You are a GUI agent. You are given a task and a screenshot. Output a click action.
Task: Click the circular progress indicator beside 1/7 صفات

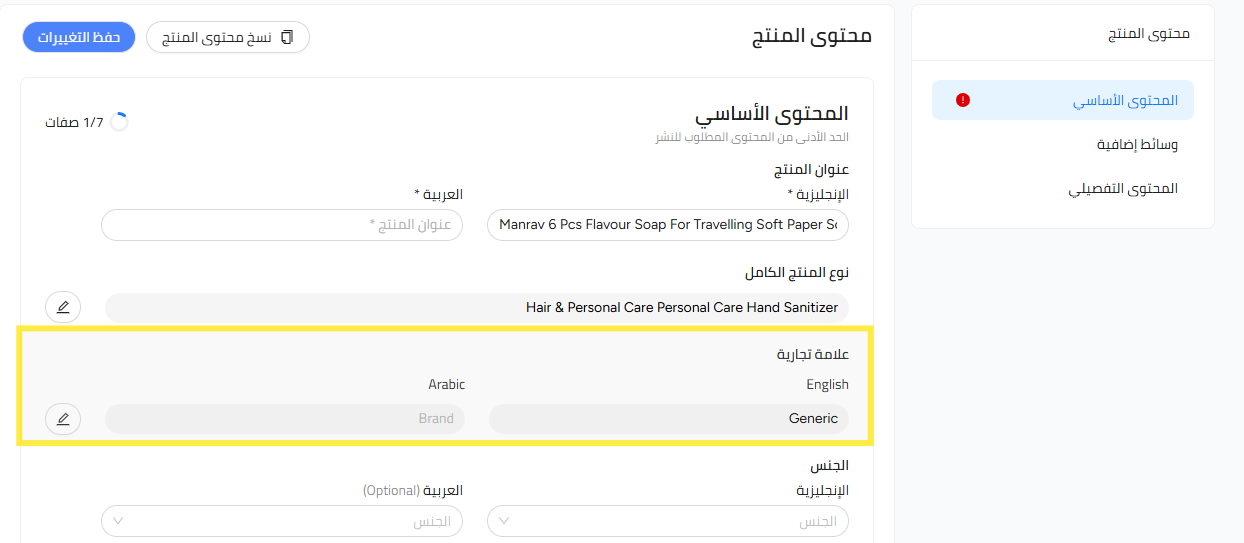(x=119, y=122)
